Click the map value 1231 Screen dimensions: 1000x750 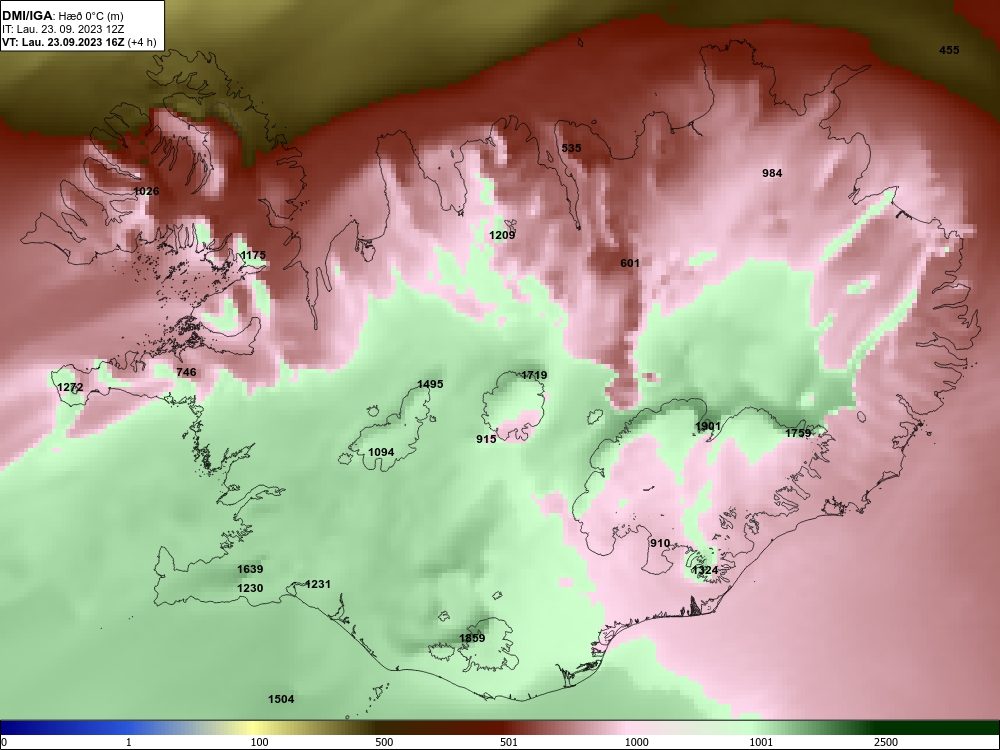tap(318, 584)
